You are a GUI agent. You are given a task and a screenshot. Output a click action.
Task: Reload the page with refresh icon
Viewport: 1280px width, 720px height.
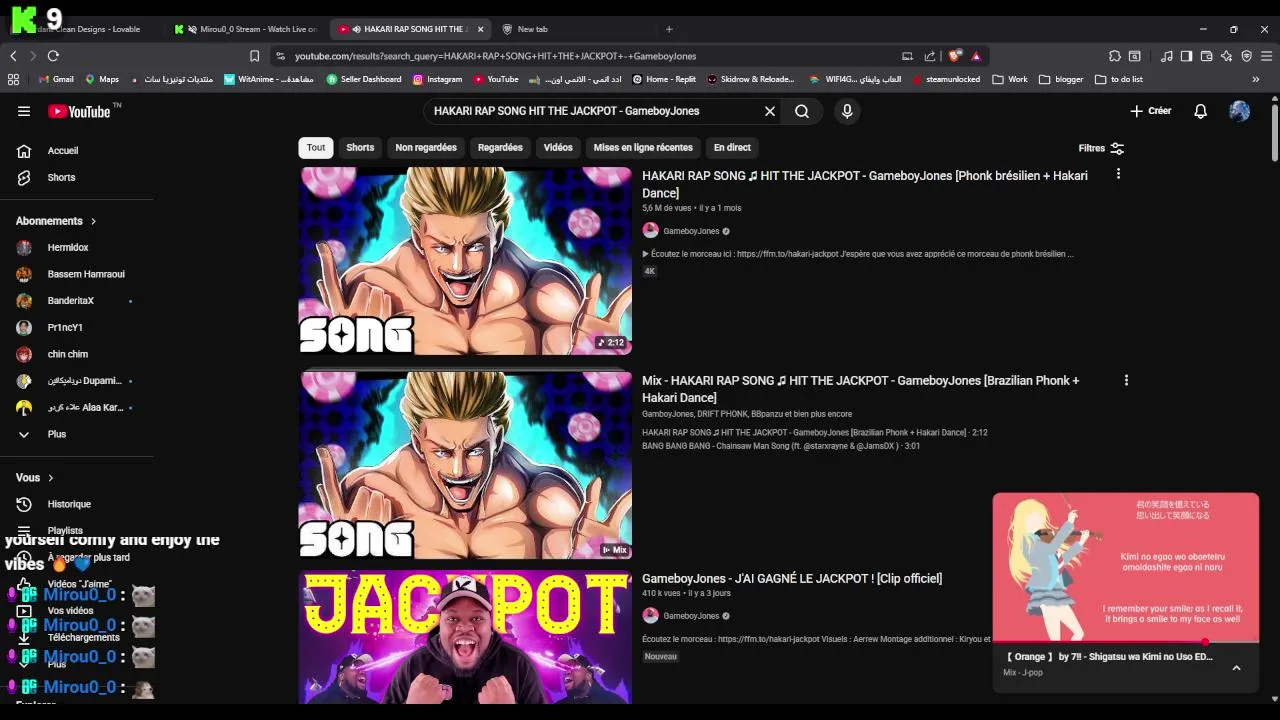coord(53,56)
